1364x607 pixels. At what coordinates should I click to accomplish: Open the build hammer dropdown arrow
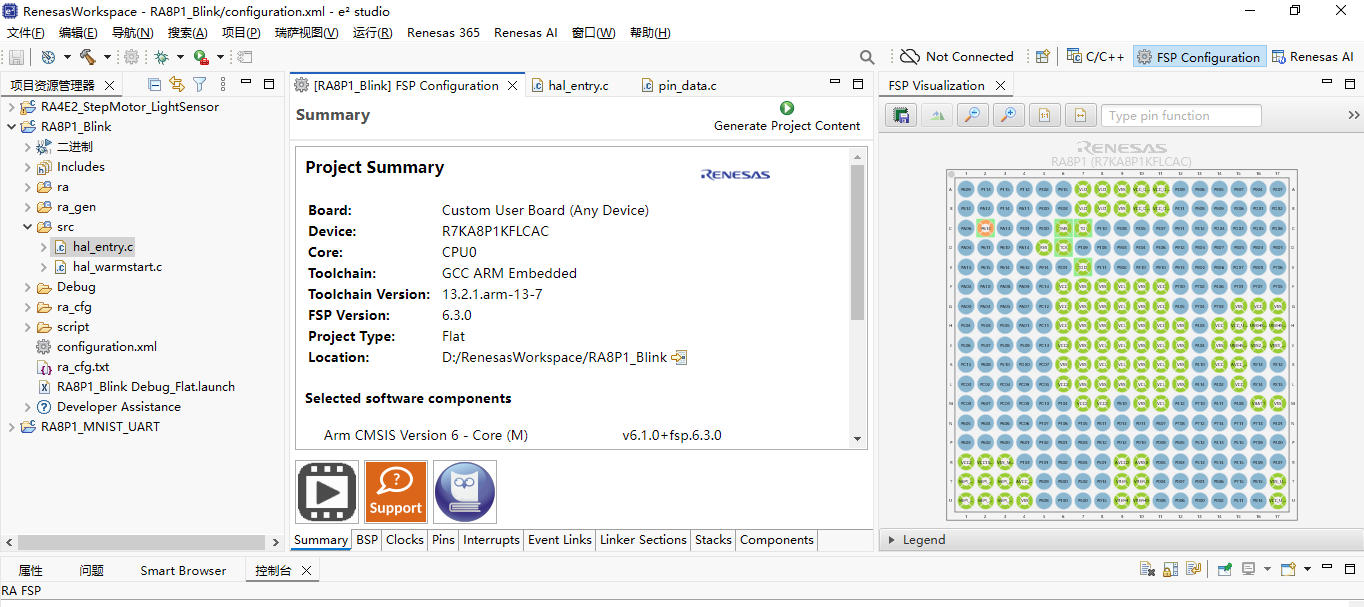[106, 57]
